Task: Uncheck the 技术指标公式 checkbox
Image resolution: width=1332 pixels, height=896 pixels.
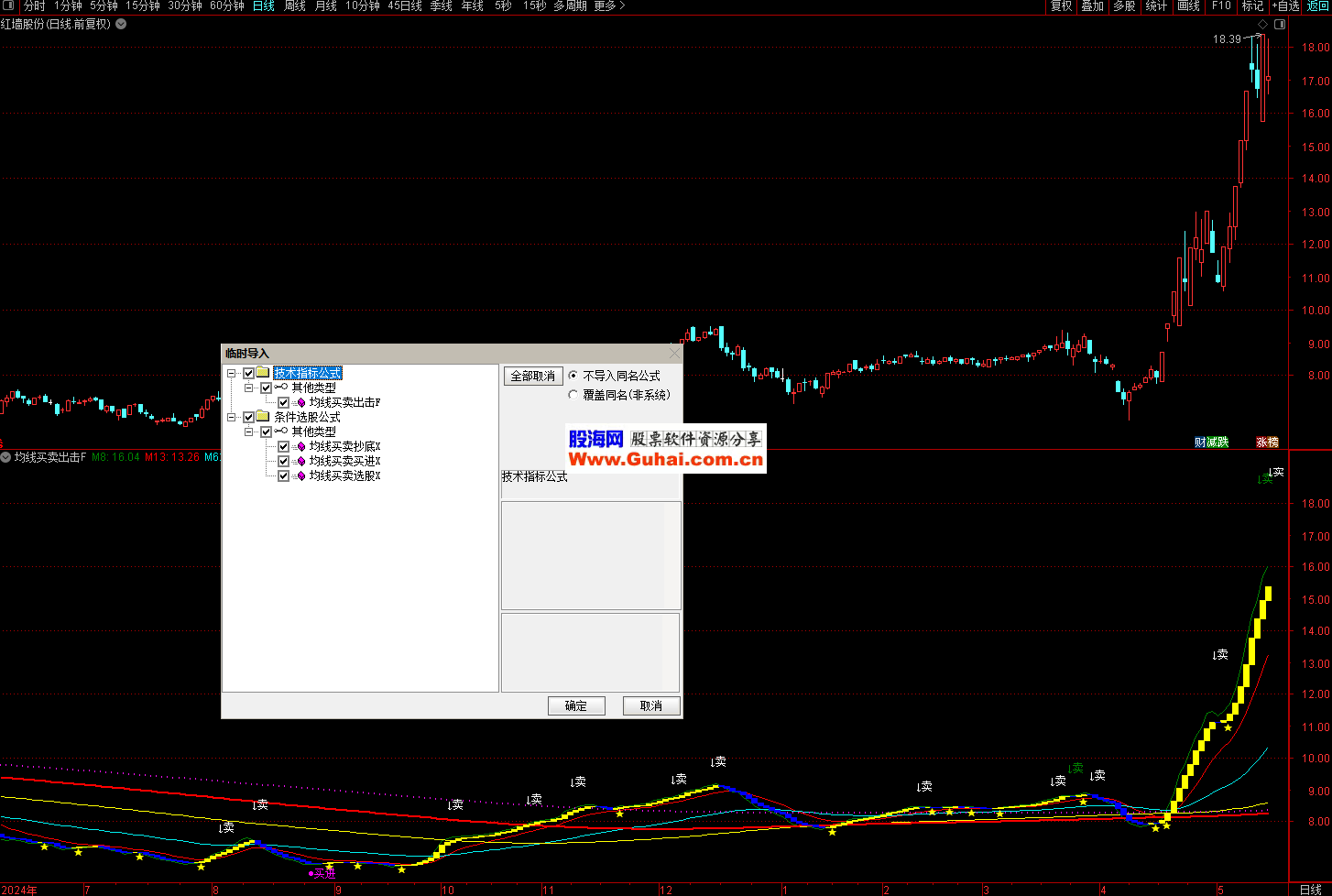Action: pyautogui.click(x=248, y=373)
